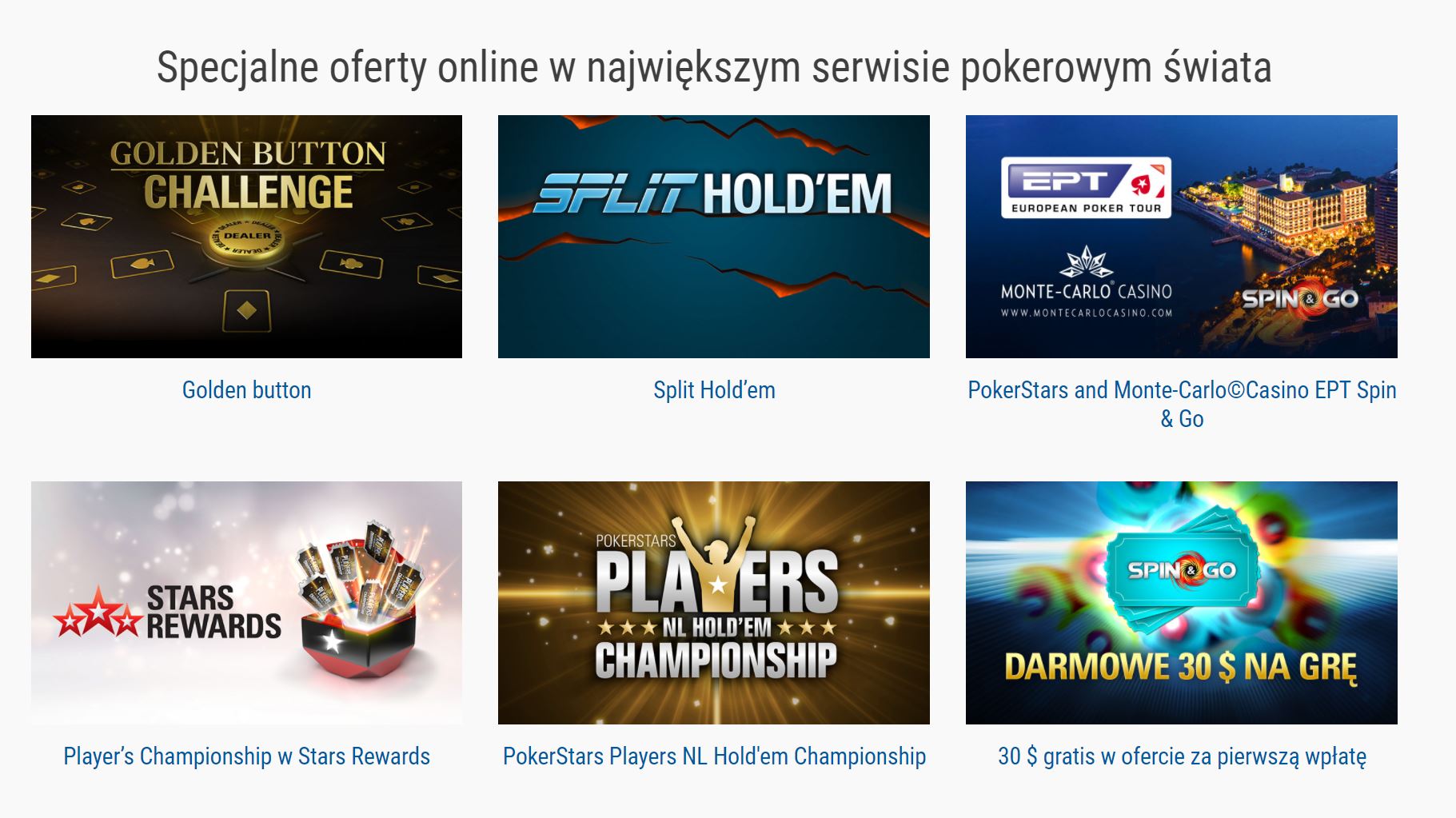Follow the PokerStars and Monte-Carlo©Casino EPT link
The width and height of the screenshot is (1456, 818).
click(1182, 404)
